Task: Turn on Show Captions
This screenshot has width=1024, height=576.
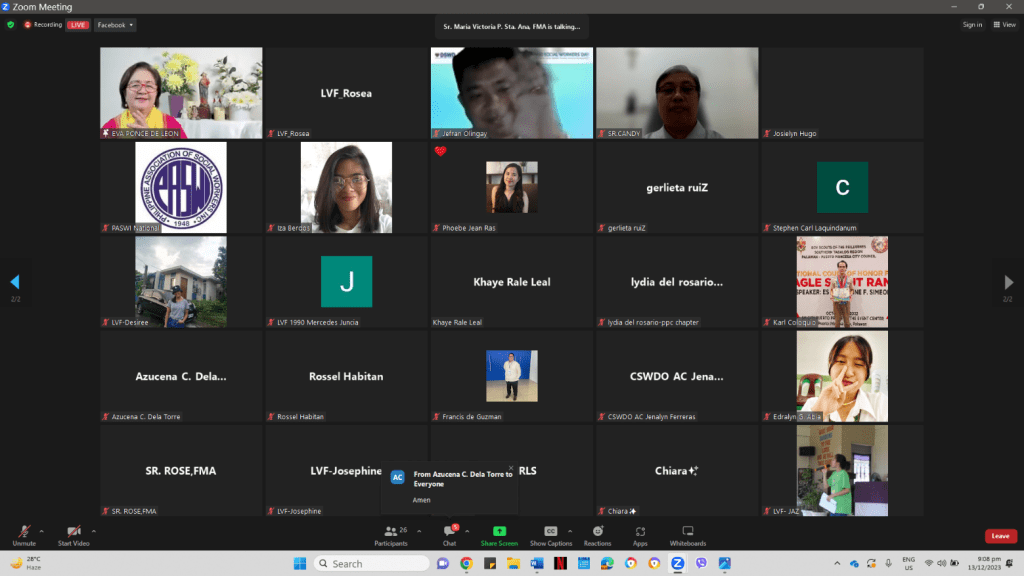Action: [x=551, y=533]
